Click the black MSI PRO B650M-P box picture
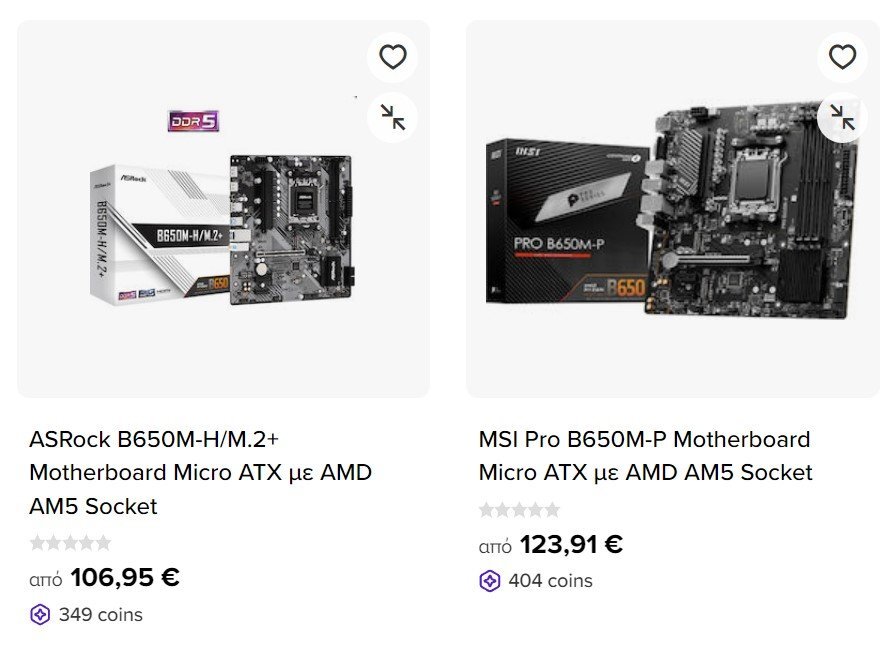 click(568, 221)
